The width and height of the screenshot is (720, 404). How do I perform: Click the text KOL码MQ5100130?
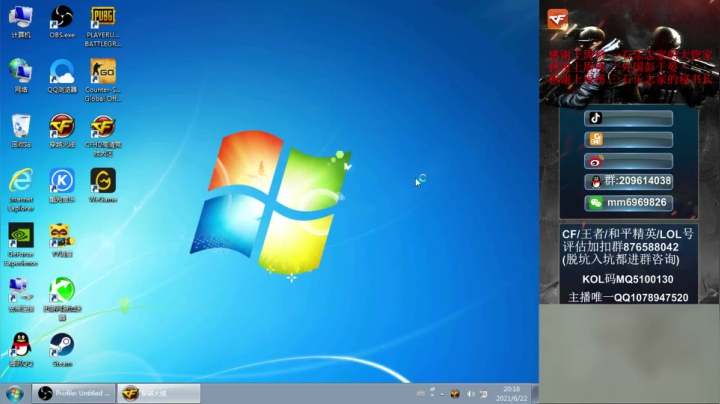[628, 280]
